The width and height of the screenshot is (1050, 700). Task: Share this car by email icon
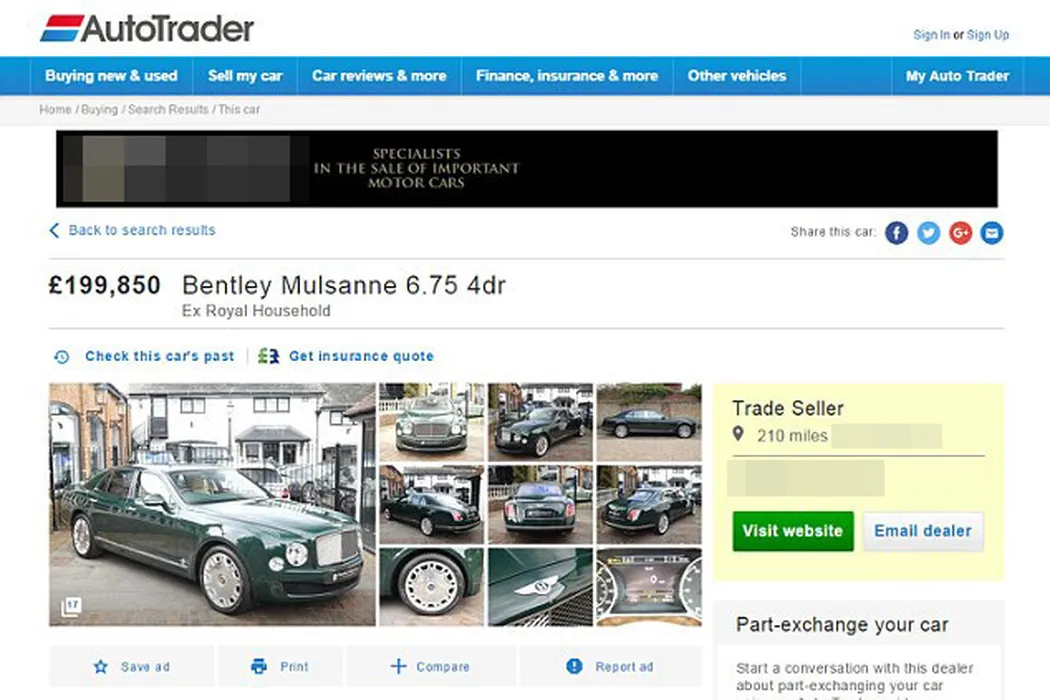[992, 232]
